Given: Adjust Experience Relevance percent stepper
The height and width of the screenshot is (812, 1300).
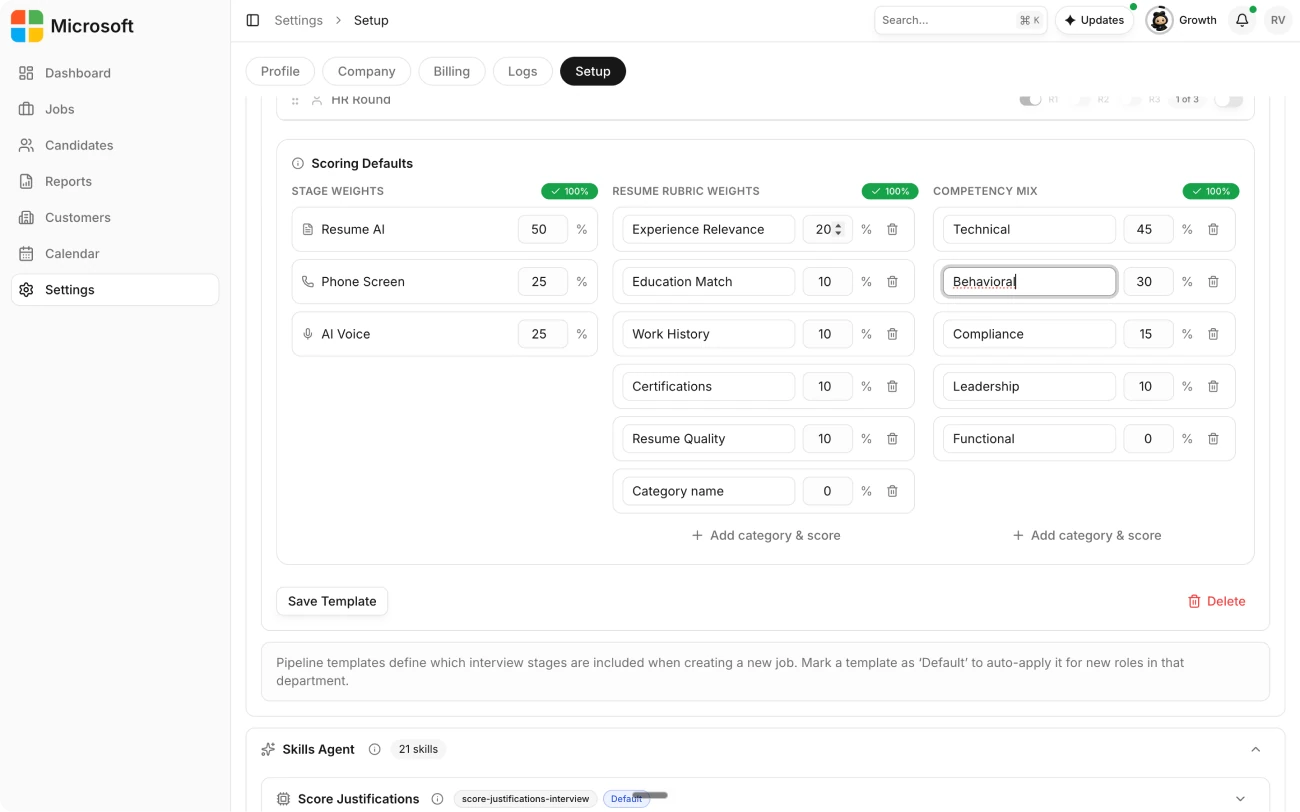Looking at the screenshot, I should tap(838, 229).
